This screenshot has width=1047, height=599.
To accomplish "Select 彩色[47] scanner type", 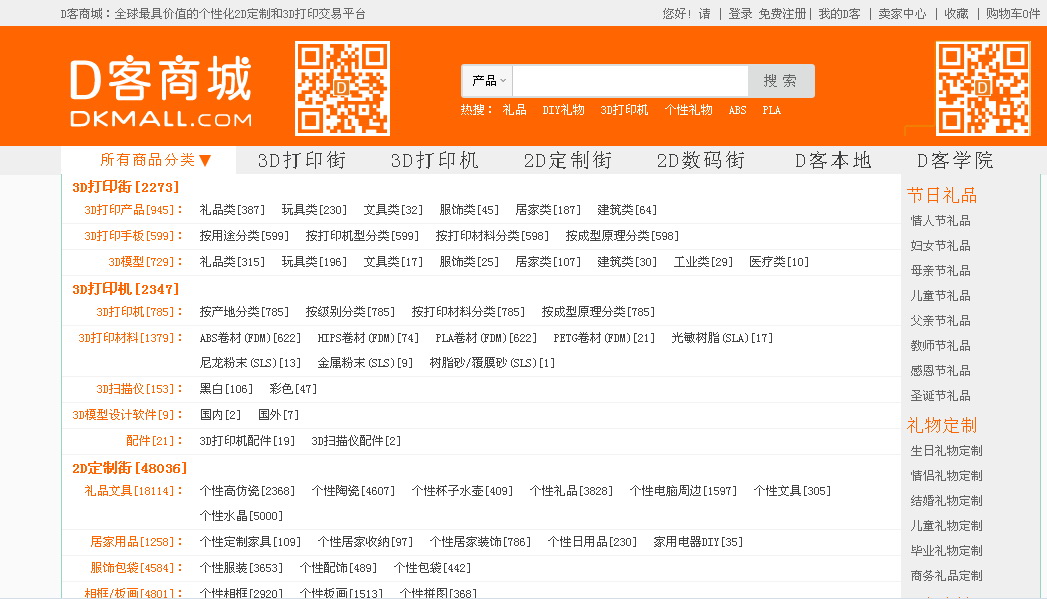I will (292, 389).
